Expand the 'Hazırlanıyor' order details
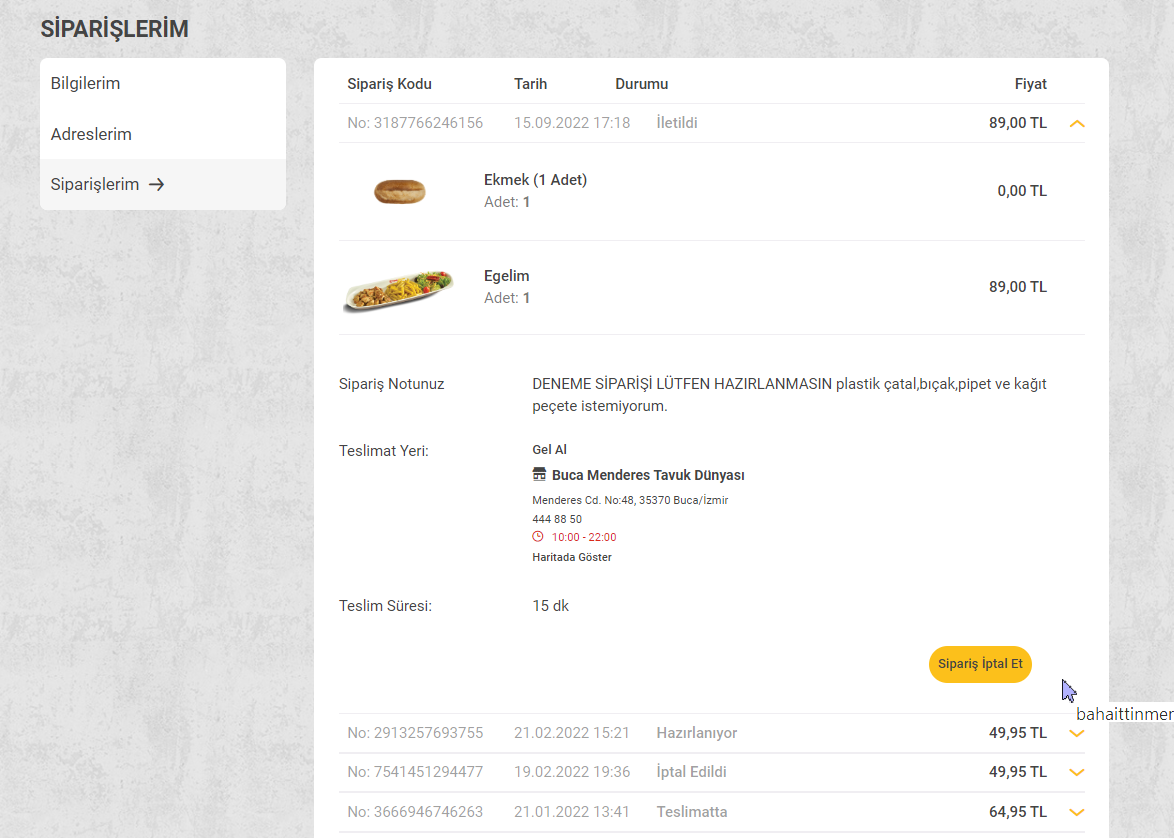 [x=1077, y=733]
